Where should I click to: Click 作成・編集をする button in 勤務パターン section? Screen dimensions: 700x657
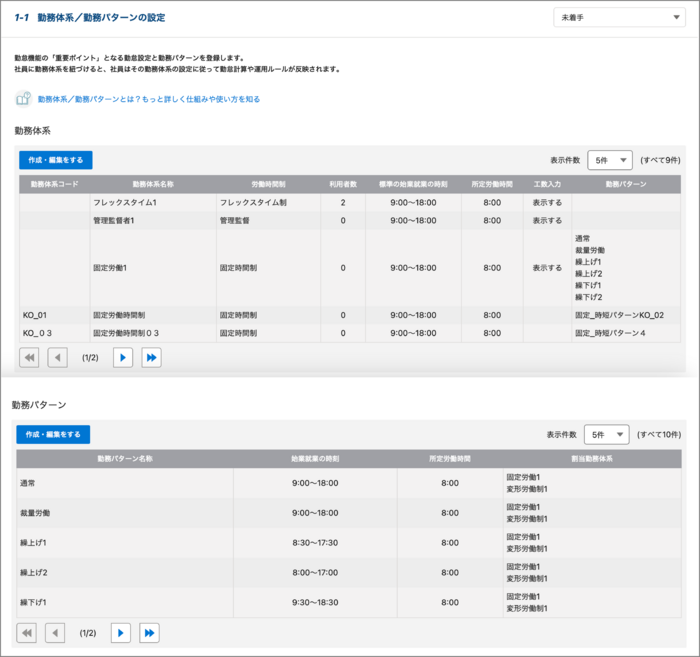coord(53,434)
